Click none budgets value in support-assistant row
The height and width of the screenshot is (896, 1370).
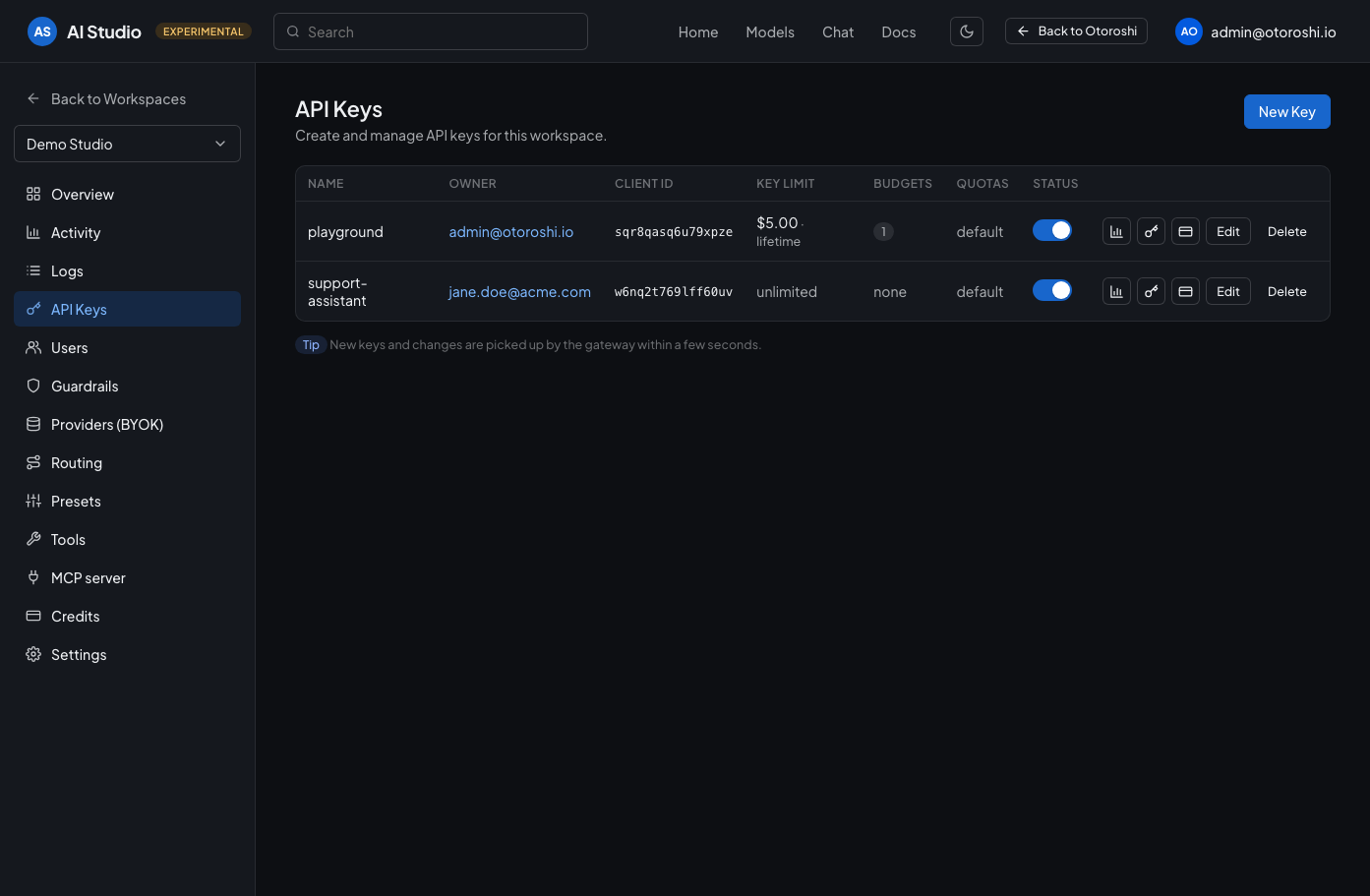point(890,291)
